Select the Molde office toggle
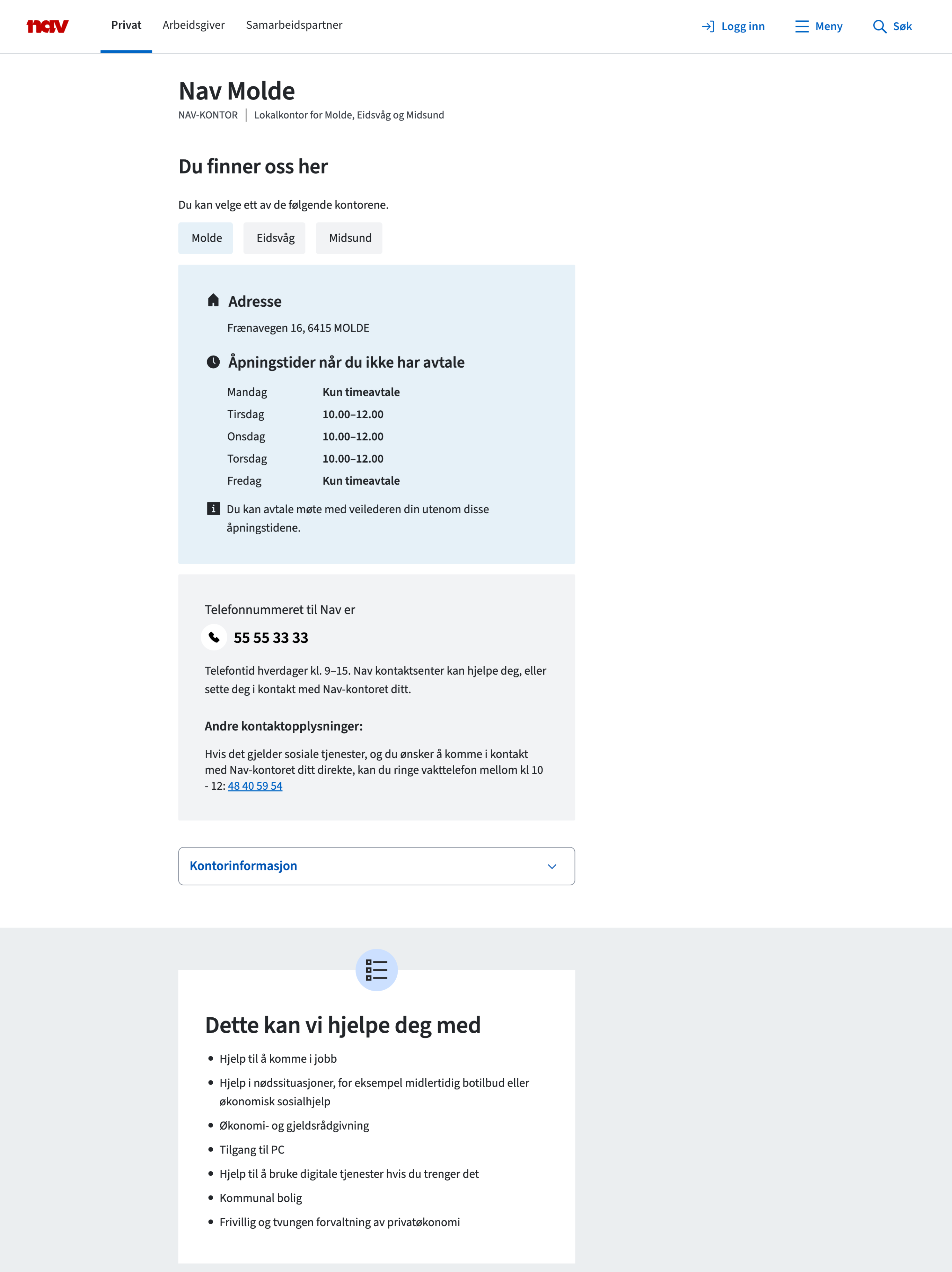 click(206, 238)
